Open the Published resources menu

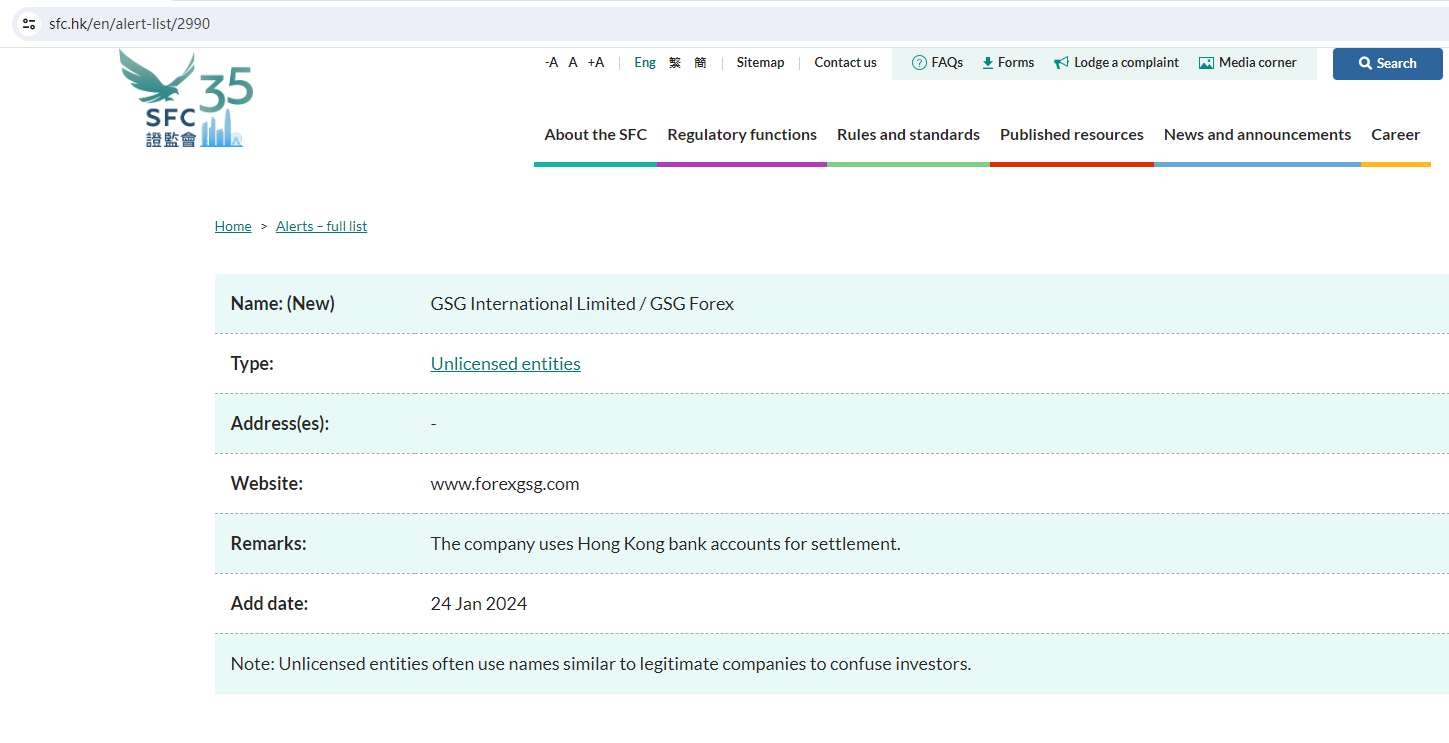pyautogui.click(x=1071, y=135)
